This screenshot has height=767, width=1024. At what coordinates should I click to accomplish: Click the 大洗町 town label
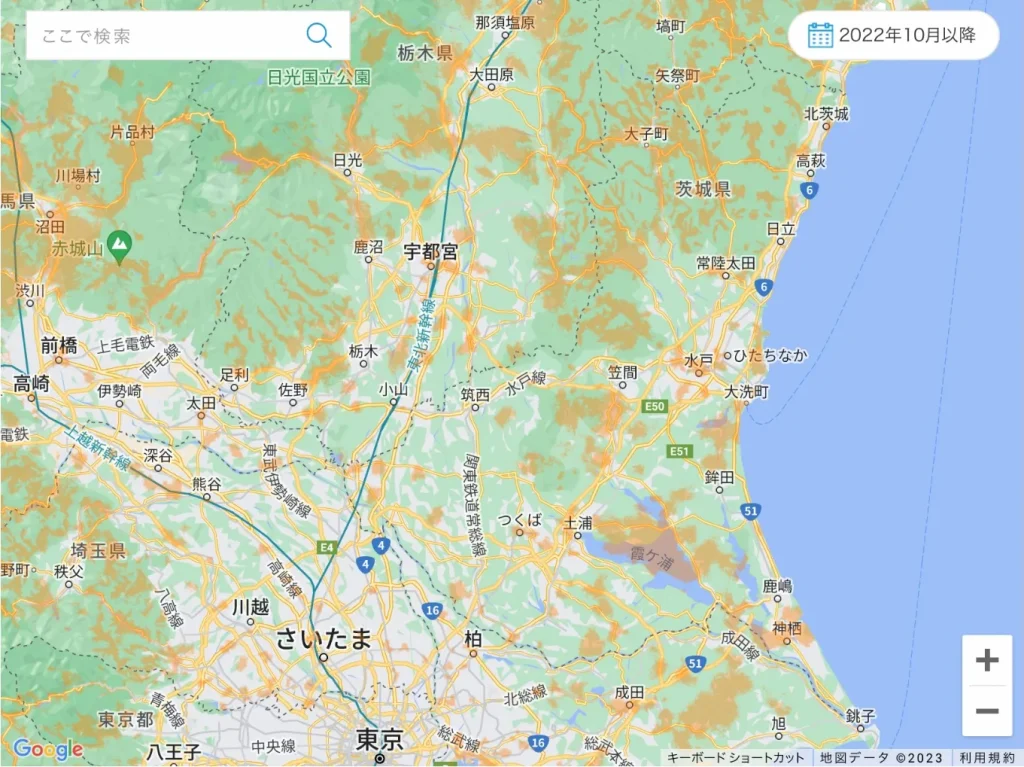(x=746, y=392)
